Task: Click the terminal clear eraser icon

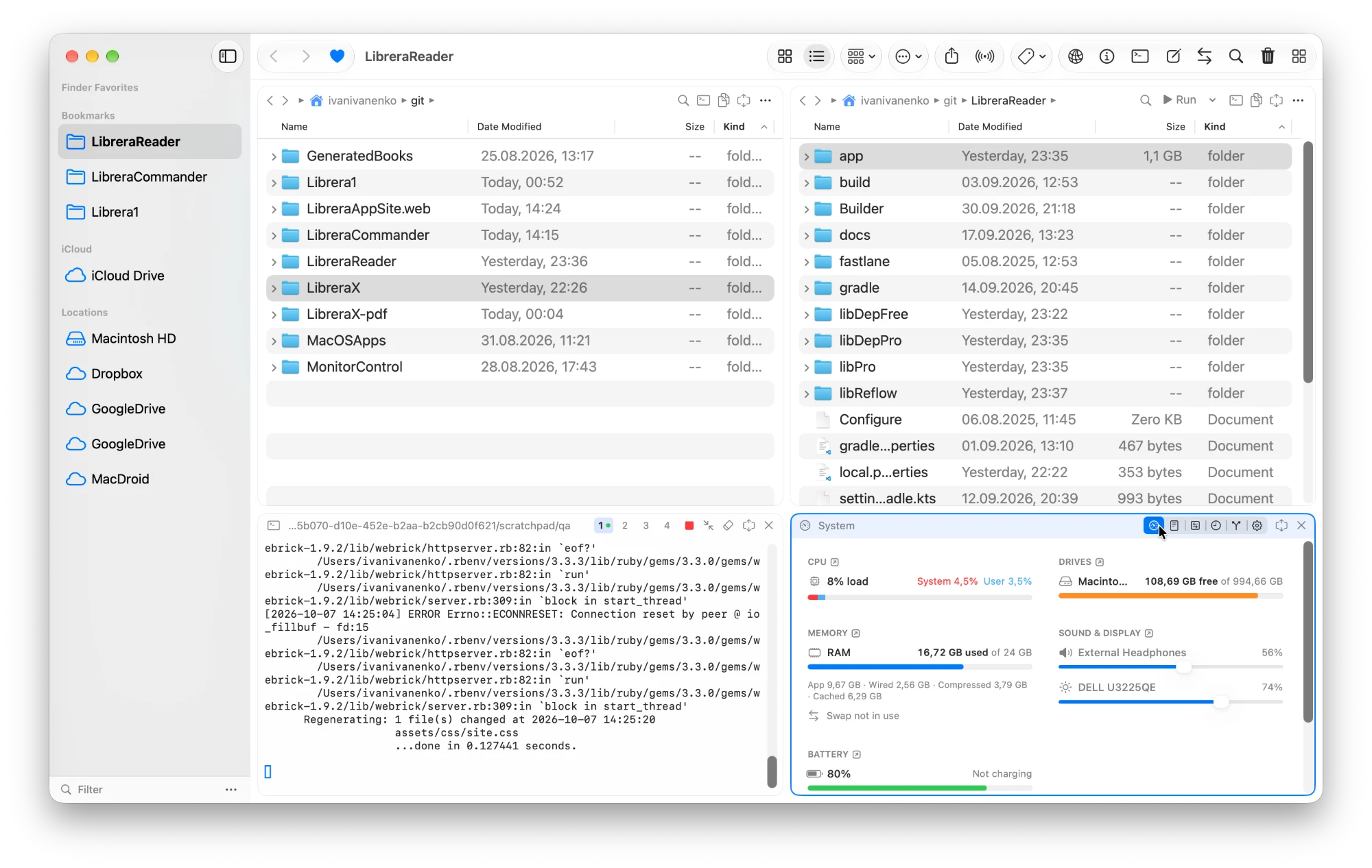Action: tap(729, 526)
